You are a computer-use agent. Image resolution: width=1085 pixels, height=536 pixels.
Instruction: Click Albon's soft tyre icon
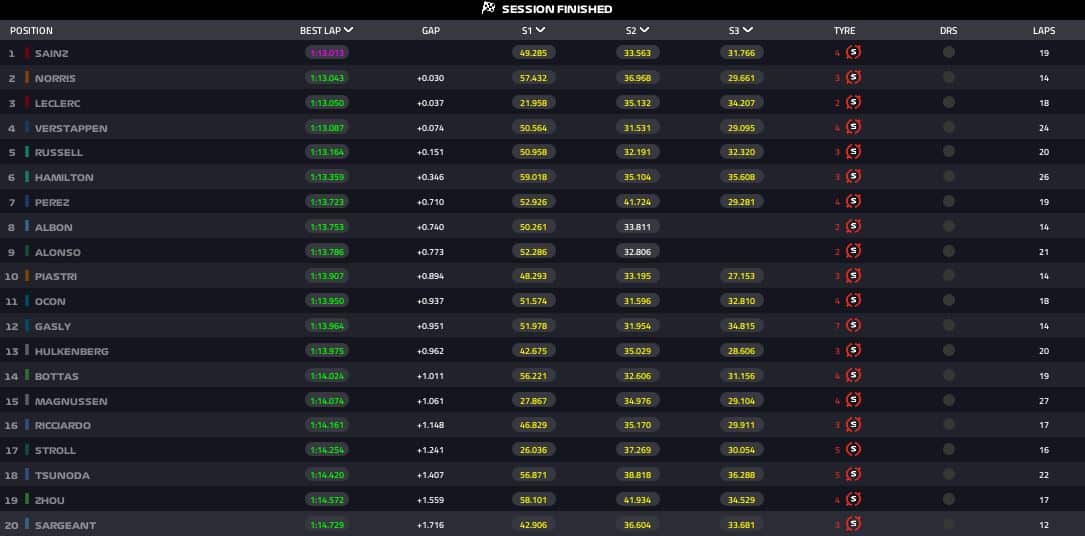[853, 226]
